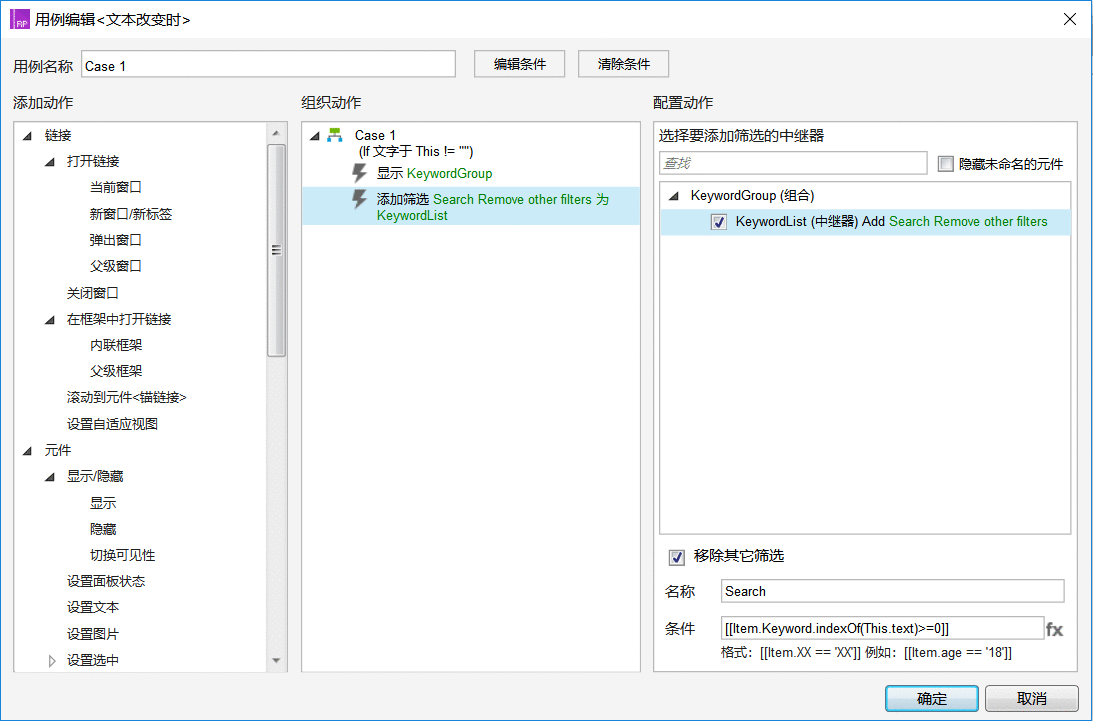Viewport: 1093px width, 721px height.
Task: Select the 新窗口/新标签 action
Action: 130,214
